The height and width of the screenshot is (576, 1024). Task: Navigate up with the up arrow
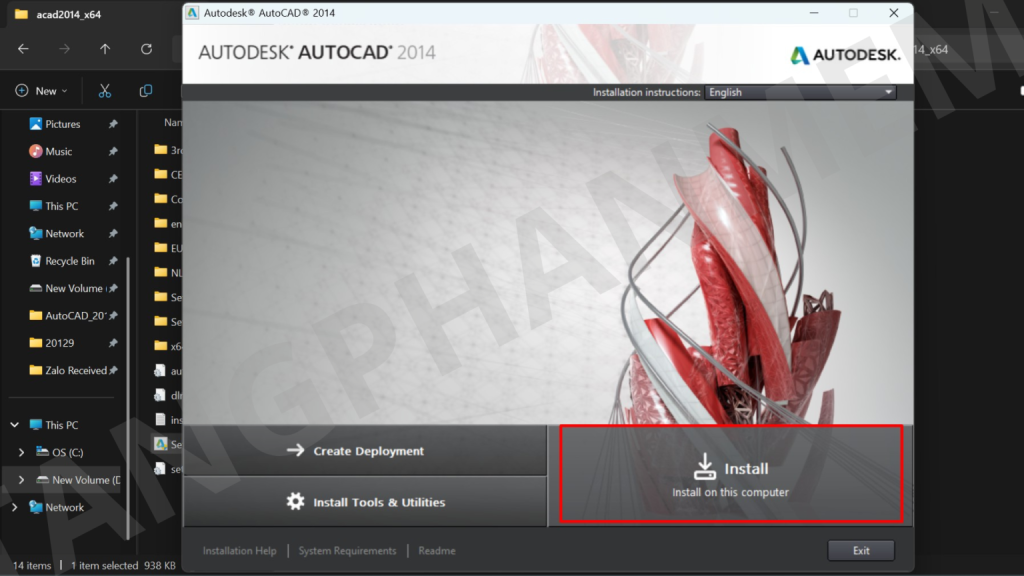point(105,49)
